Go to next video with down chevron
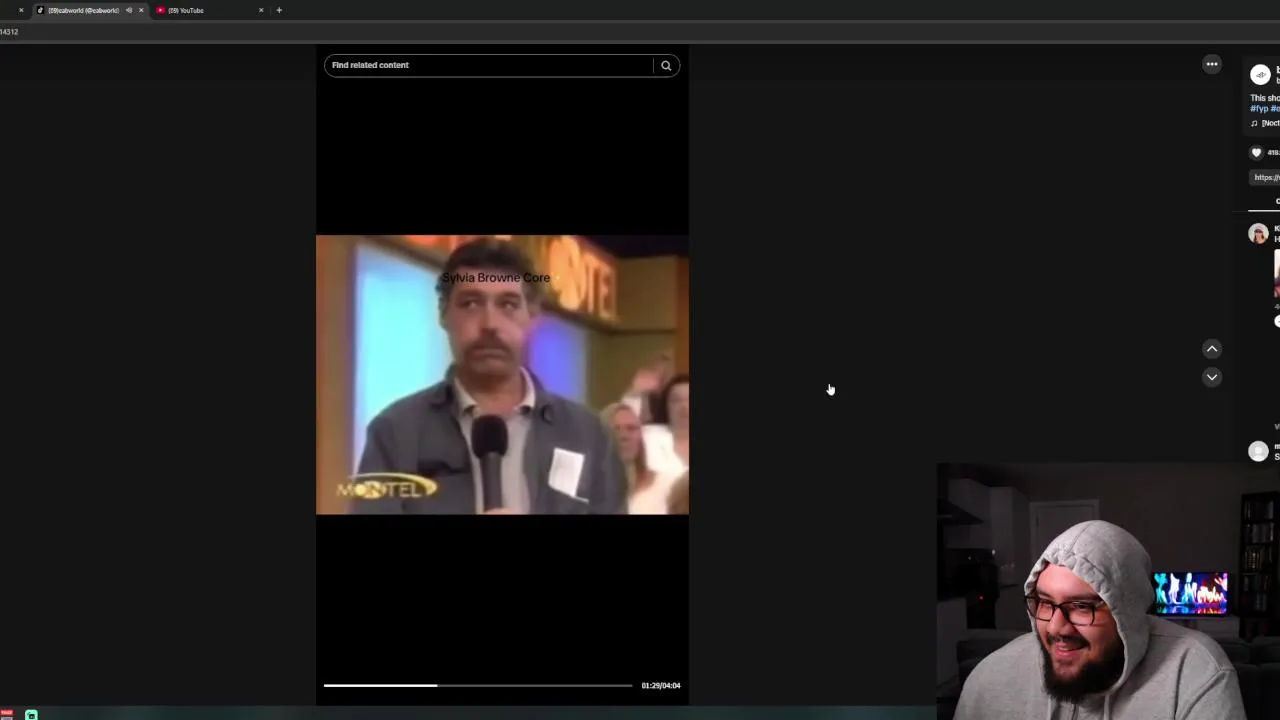The width and height of the screenshot is (1280, 720). [1212, 377]
